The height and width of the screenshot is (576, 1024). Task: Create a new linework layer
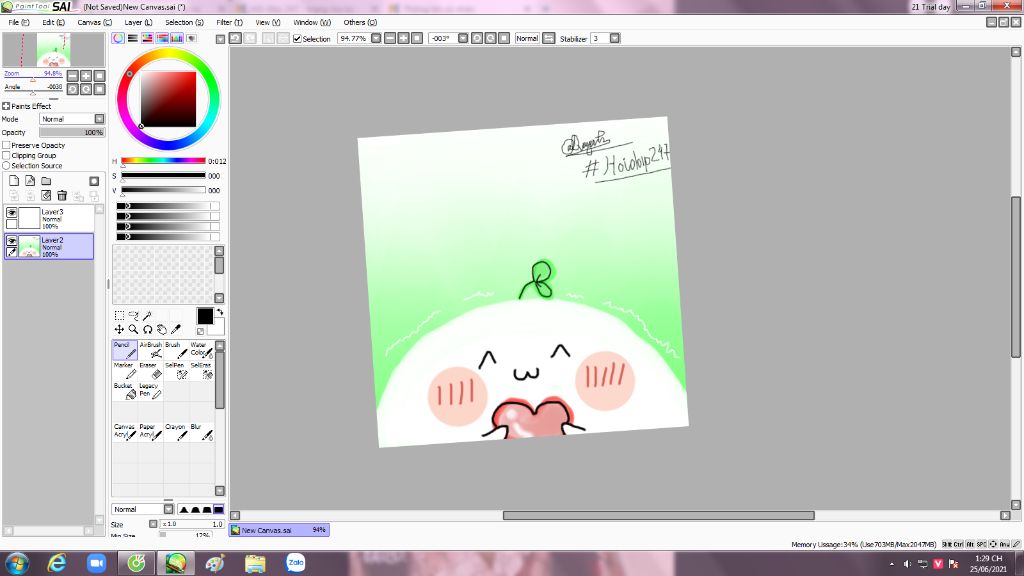click(x=30, y=181)
